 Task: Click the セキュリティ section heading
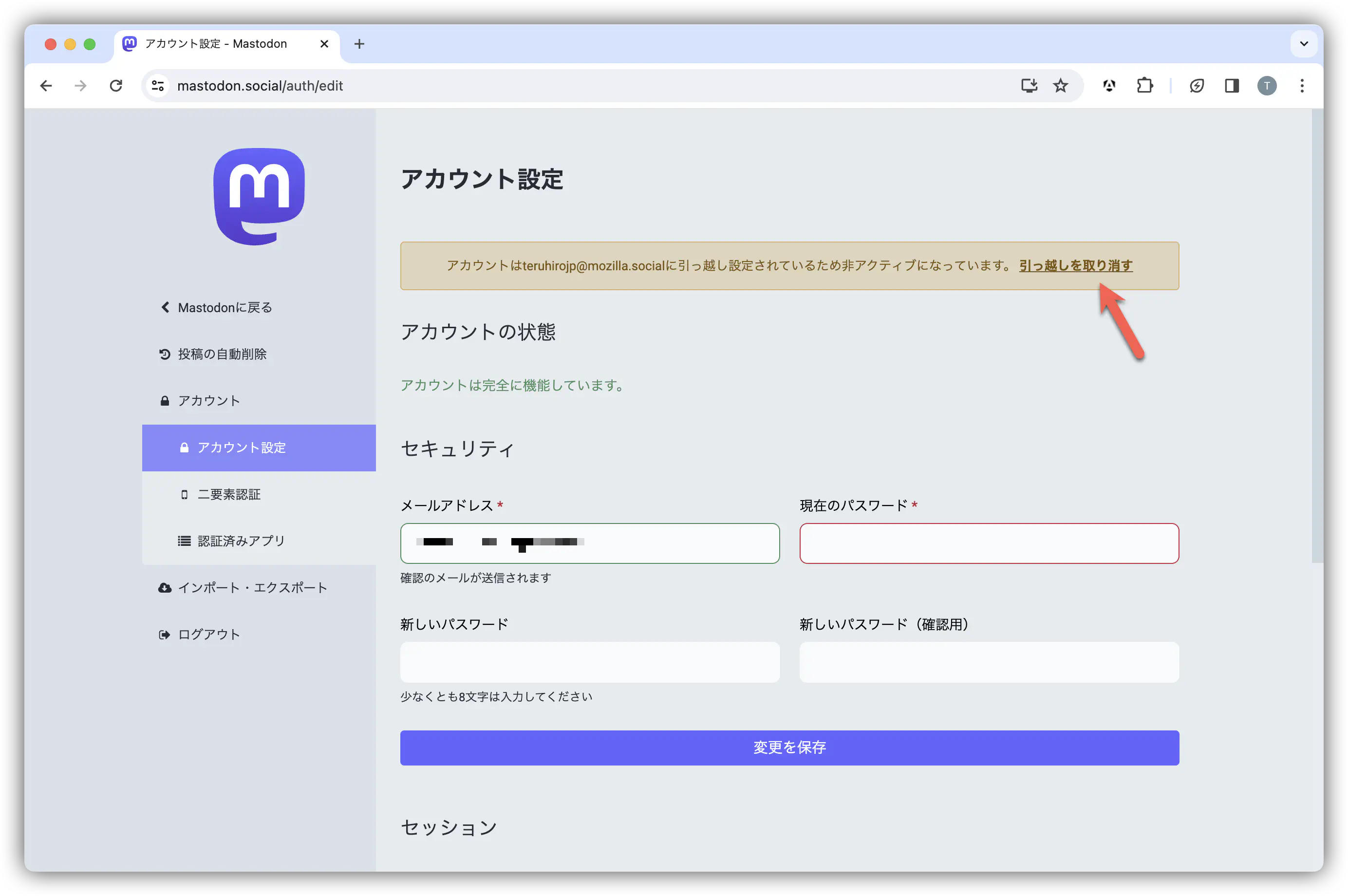tap(457, 448)
